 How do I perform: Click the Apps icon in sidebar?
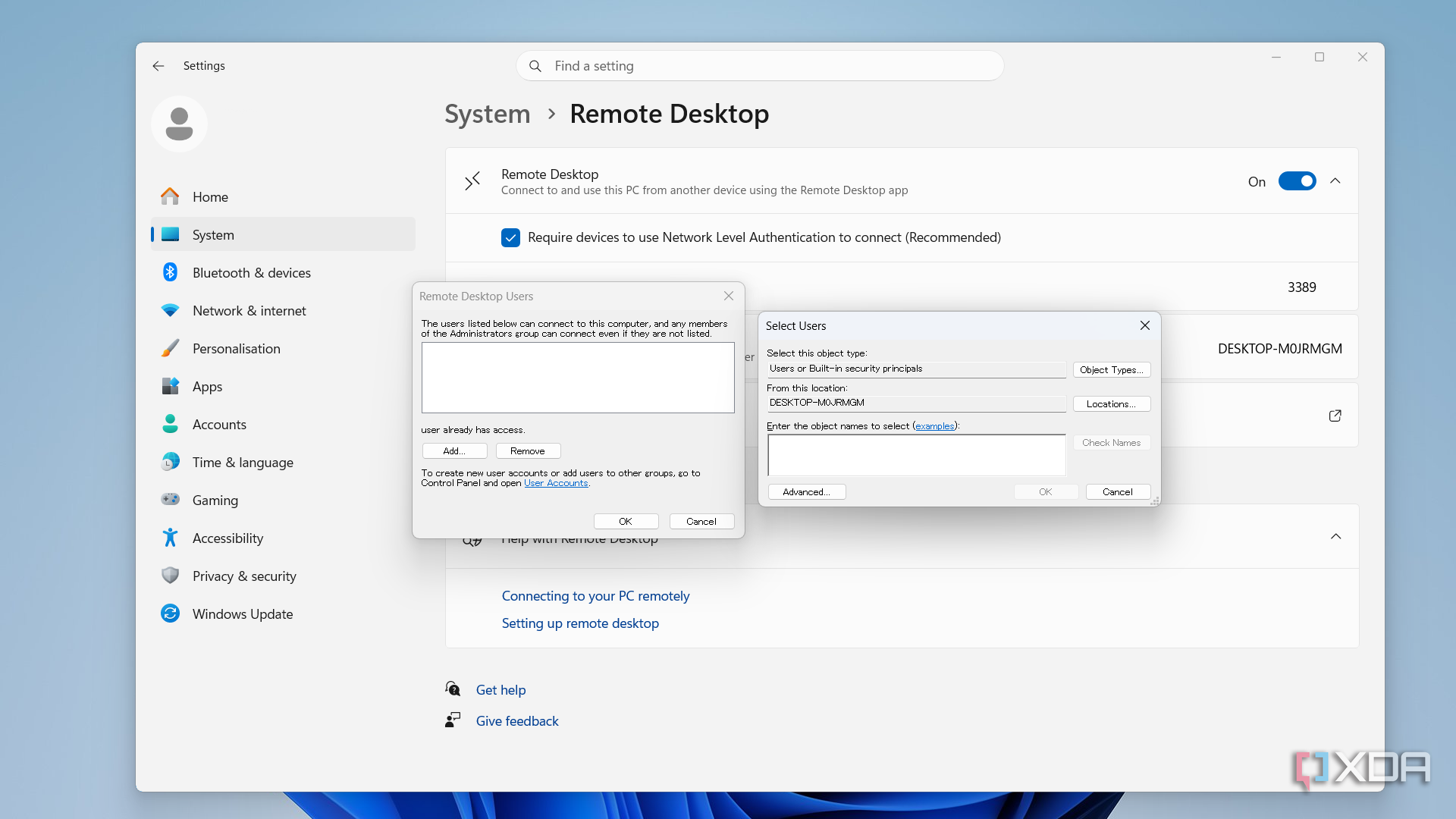click(x=170, y=386)
